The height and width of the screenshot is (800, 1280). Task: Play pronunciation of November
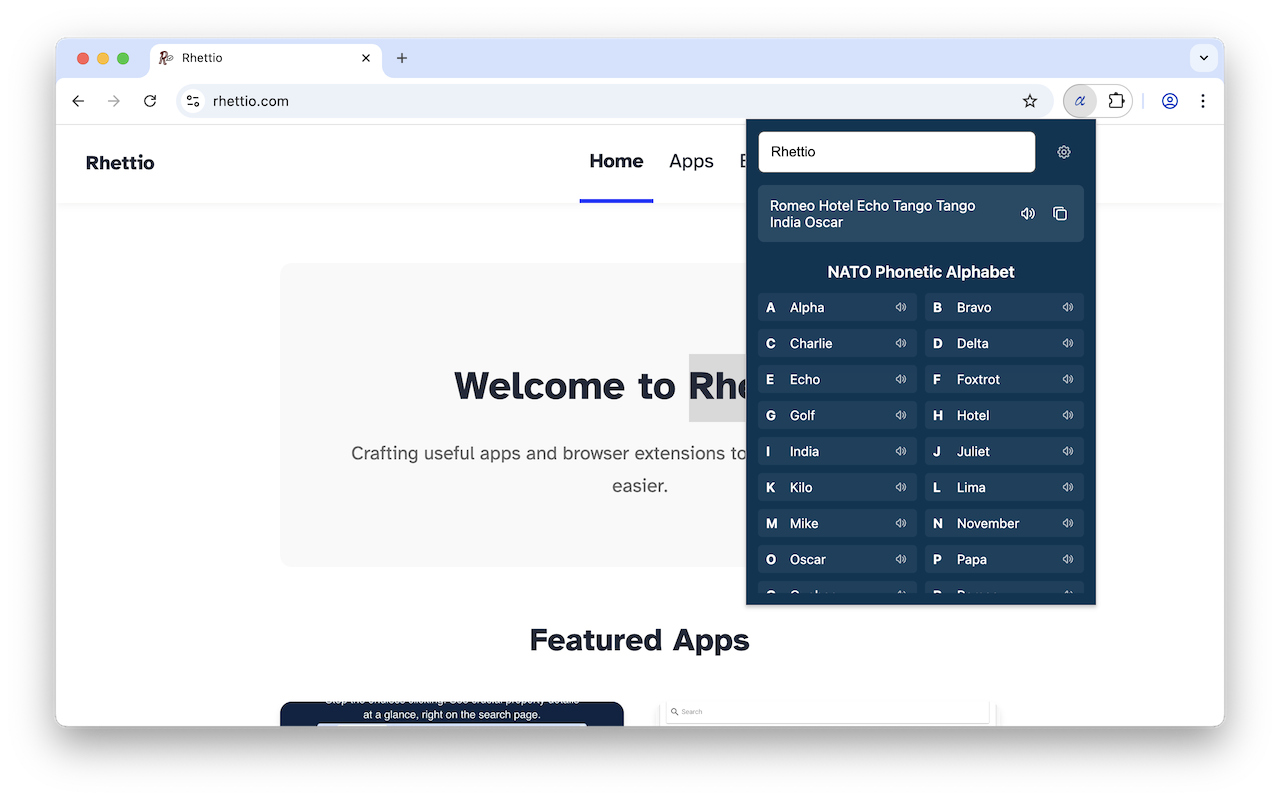pos(1068,523)
